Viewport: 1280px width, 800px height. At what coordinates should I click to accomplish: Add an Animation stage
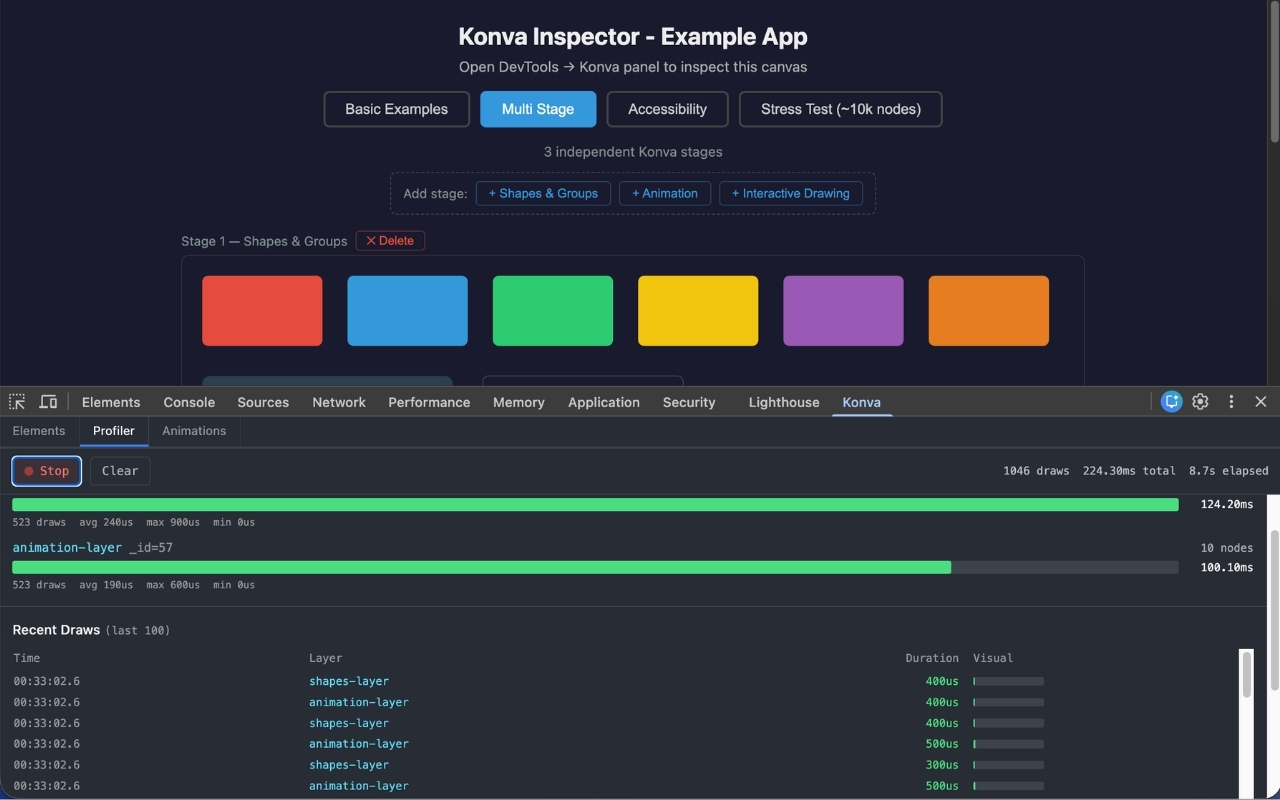665,193
